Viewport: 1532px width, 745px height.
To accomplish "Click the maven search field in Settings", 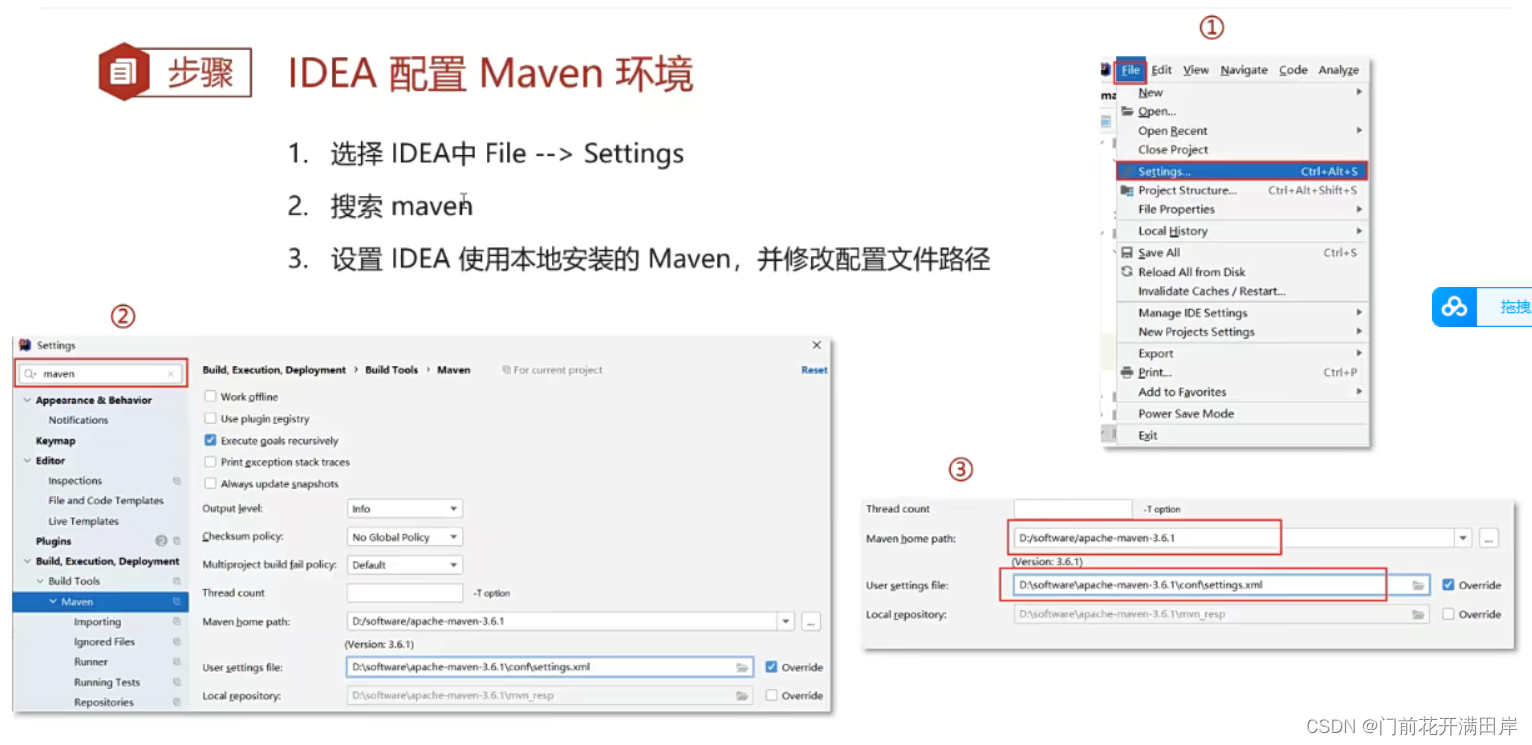I will pos(102,374).
